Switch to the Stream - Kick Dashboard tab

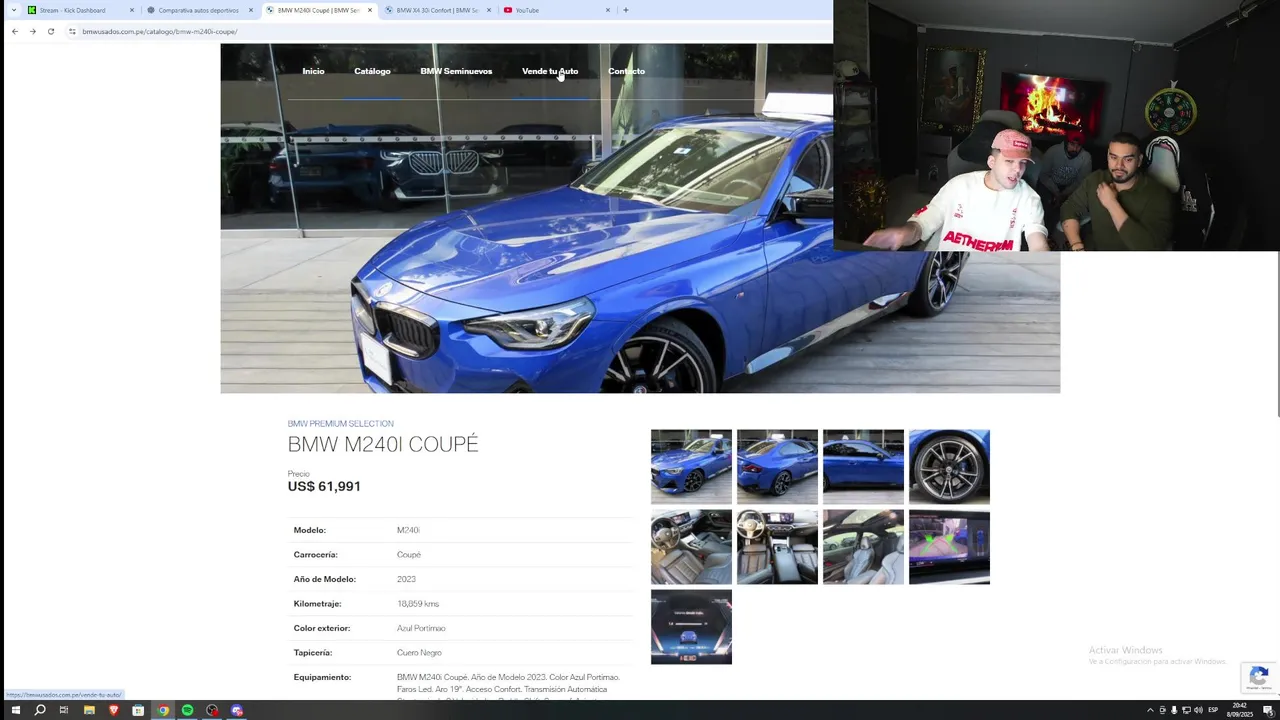[x=80, y=10]
